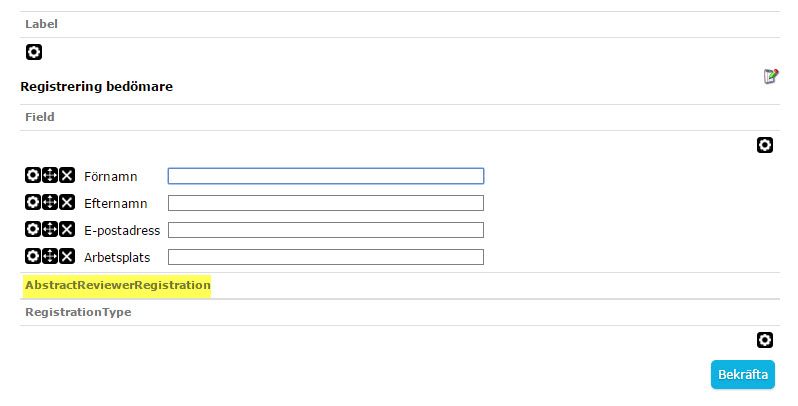Image resolution: width=798 pixels, height=406 pixels.
Task: Click the settings gear below the Field header
Action: click(764, 145)
